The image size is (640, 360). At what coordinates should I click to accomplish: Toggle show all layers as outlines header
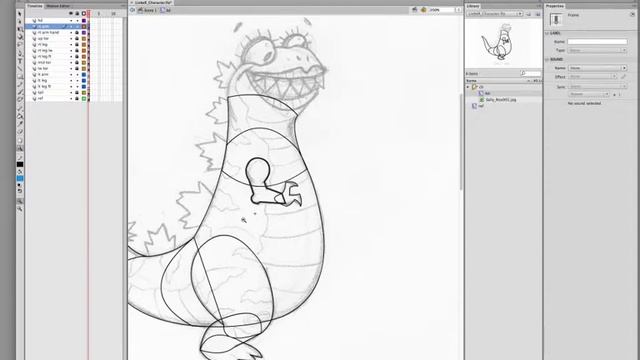[84, 13]
